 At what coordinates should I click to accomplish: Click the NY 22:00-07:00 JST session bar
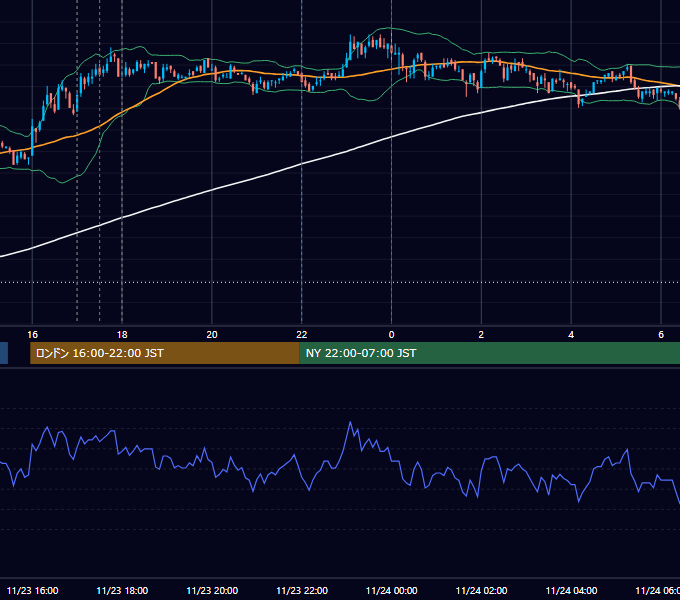[490, 353]
